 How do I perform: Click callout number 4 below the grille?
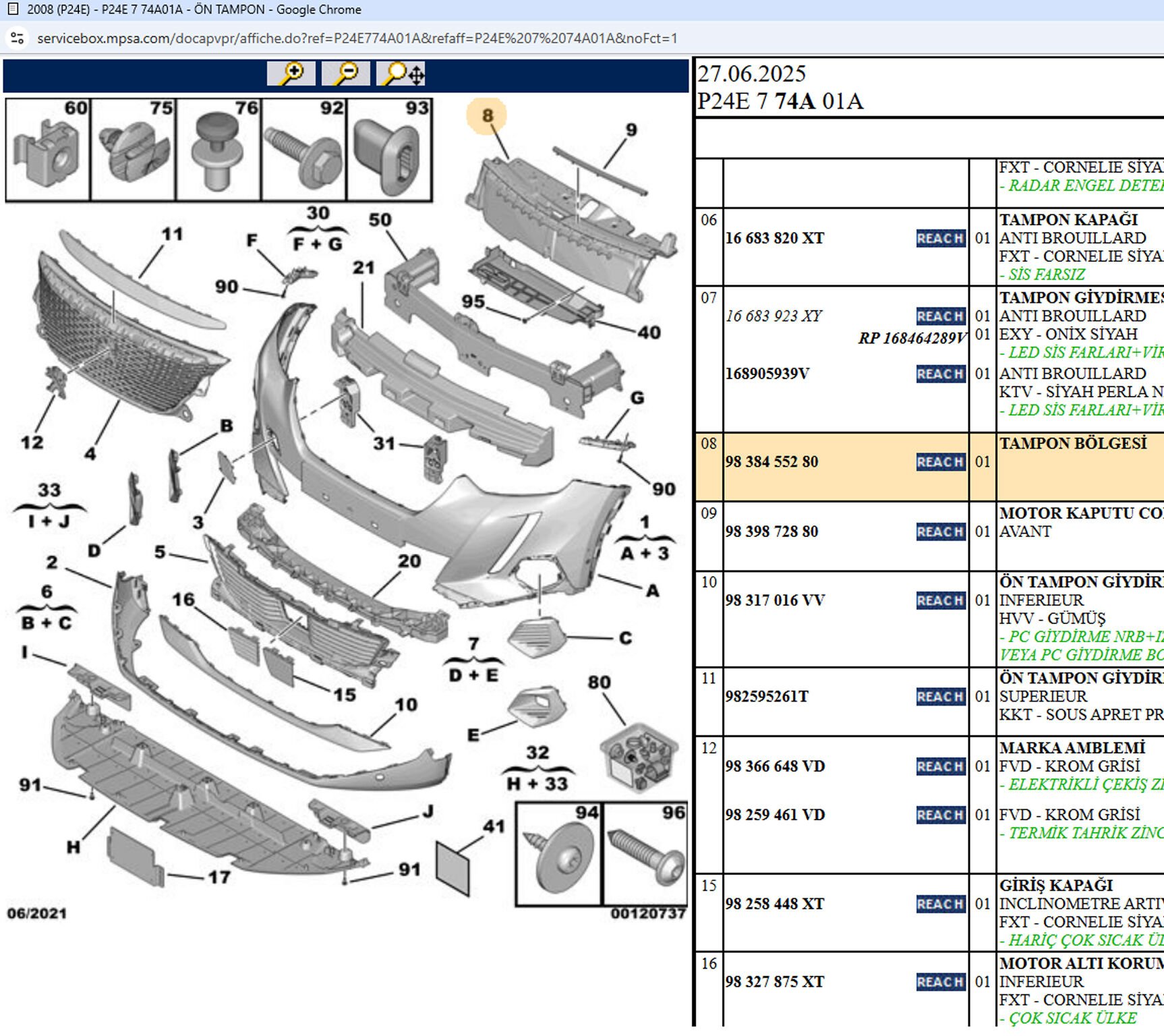[x=90, y=454]
